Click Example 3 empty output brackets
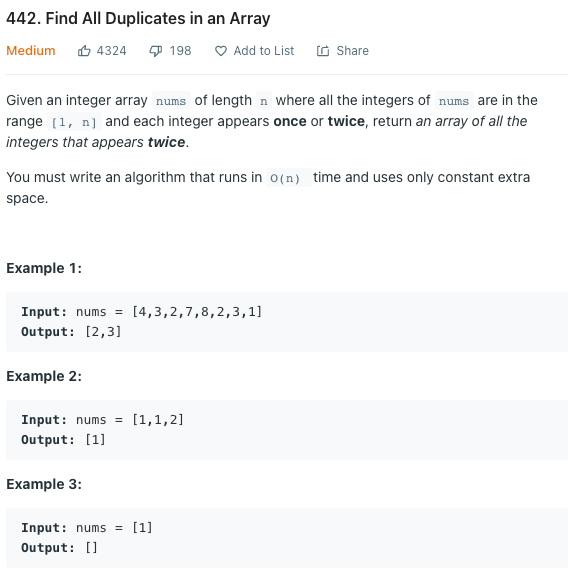 91,548
